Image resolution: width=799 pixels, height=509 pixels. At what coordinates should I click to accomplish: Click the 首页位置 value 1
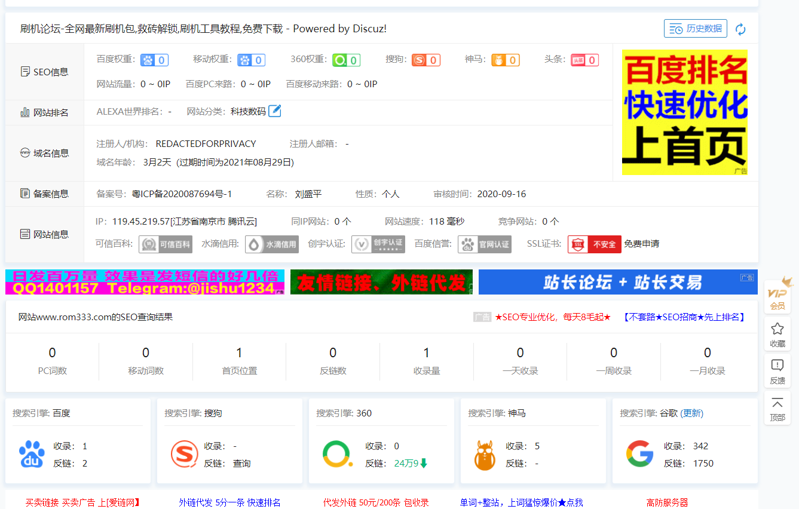(x=239, y=353)
